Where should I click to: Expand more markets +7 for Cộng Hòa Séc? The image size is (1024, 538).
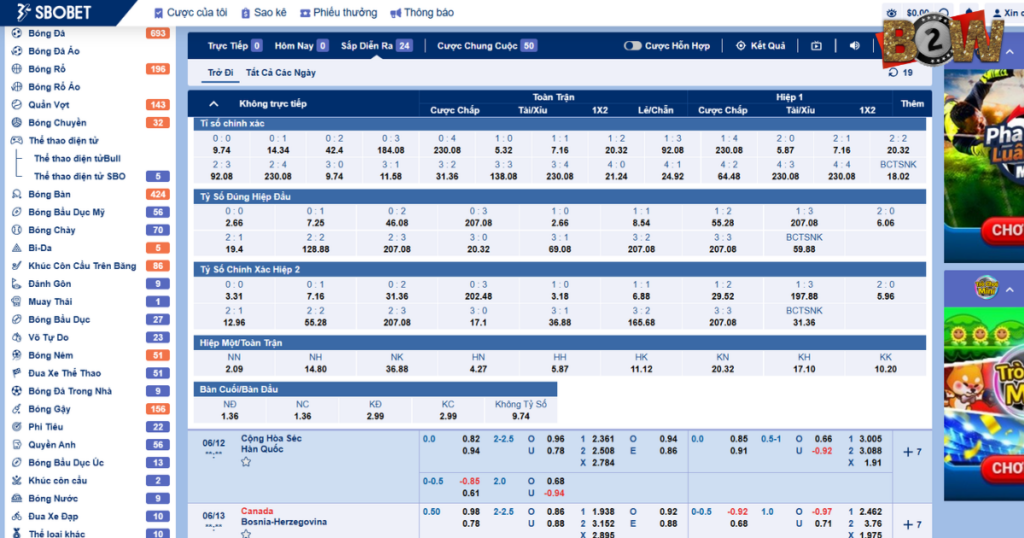912,452
